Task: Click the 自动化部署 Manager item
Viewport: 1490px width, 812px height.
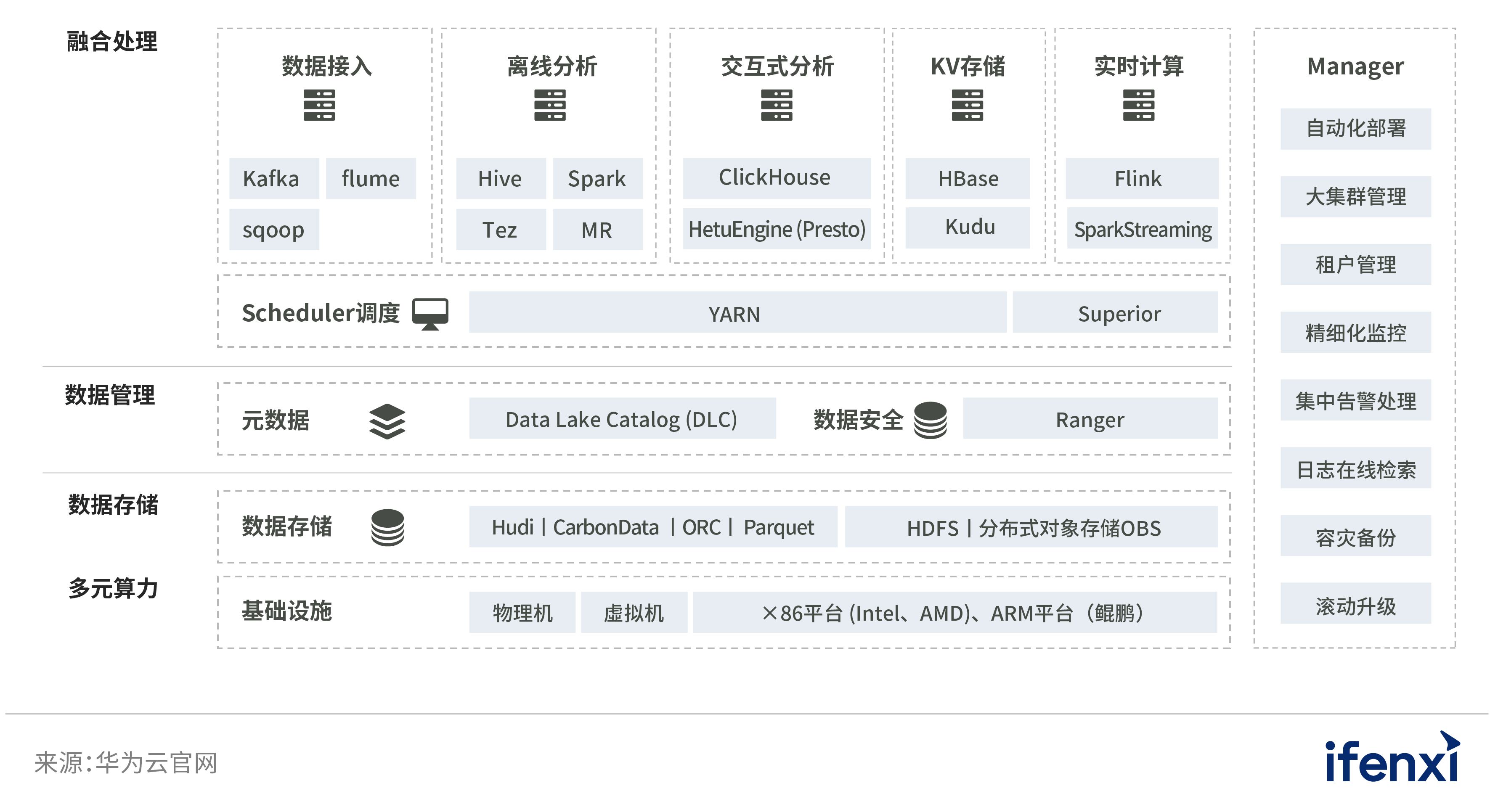Action: pyautogui.click(x=1355, y=128)
